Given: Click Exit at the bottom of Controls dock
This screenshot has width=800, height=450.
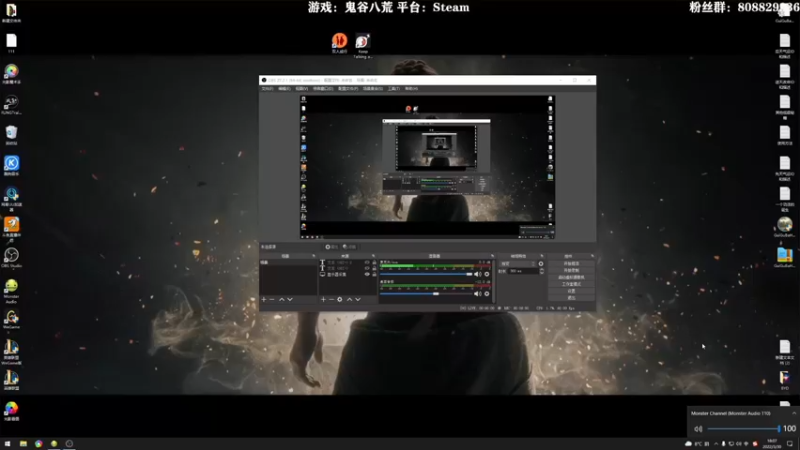Looking at the screenshot, I should coord(571,297).
